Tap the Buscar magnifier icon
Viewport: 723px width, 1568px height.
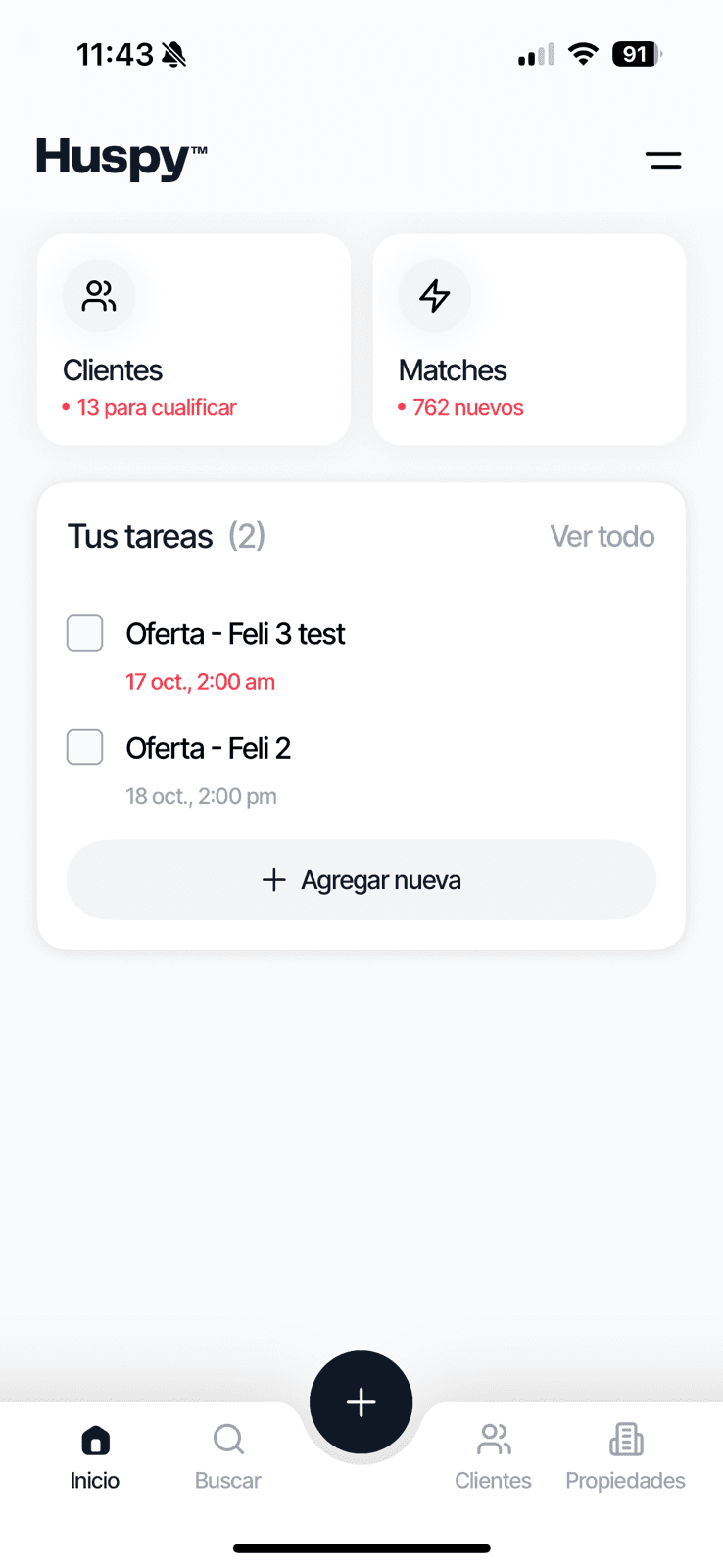(228, 1441)
